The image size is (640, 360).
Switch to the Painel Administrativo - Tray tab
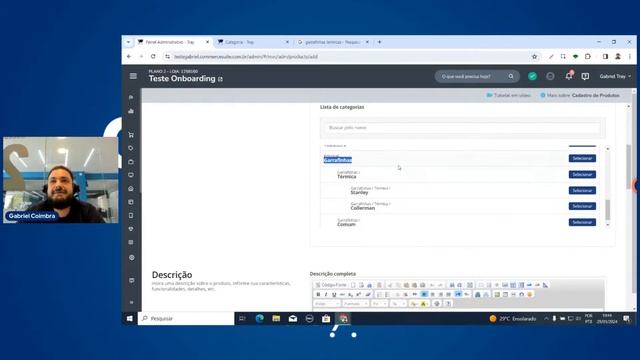(174, 42)
